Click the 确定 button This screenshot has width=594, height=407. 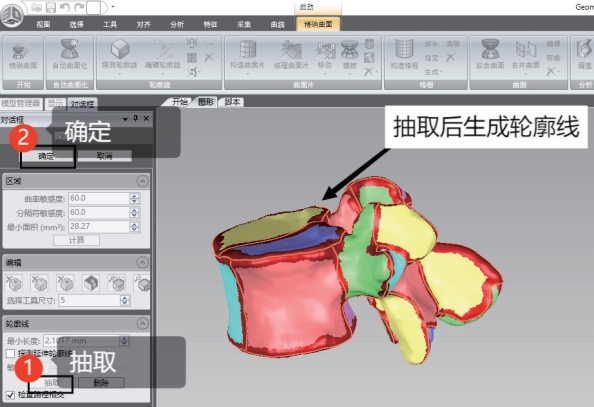[x=47, y=156]
